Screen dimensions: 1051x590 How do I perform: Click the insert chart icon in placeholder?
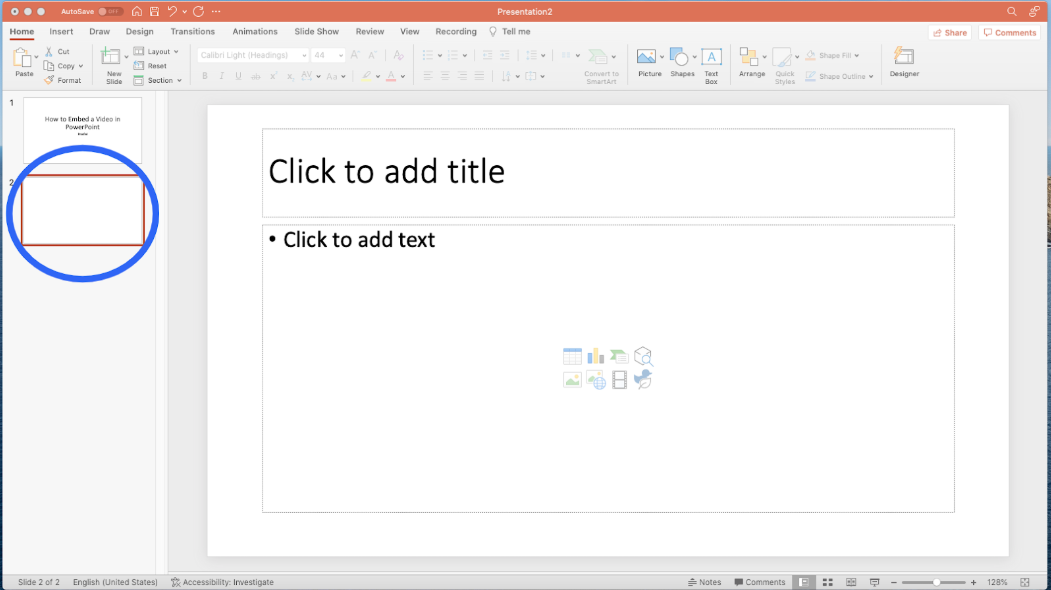coord(596,356)
